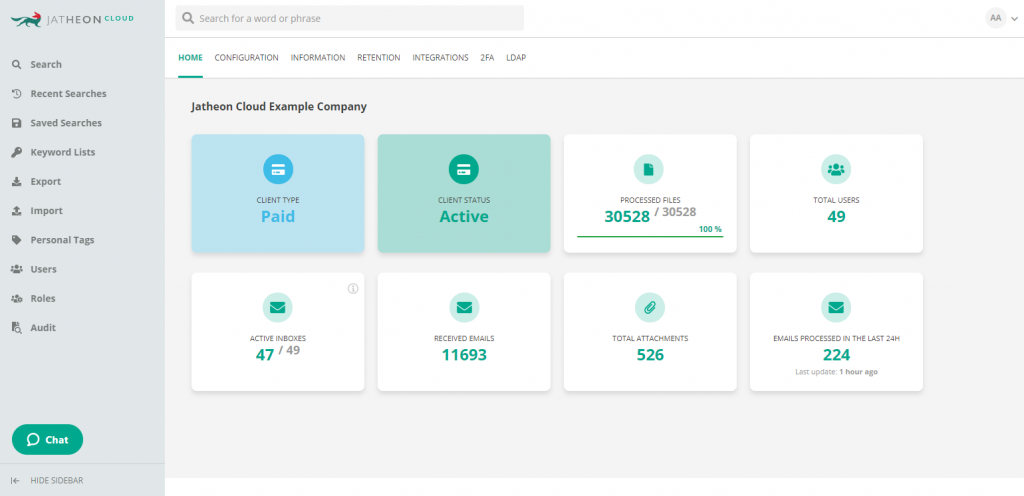Screen dimensions: 1024x496
Task: Open Saved Searches in the sidebar
Action: [66, 123]
